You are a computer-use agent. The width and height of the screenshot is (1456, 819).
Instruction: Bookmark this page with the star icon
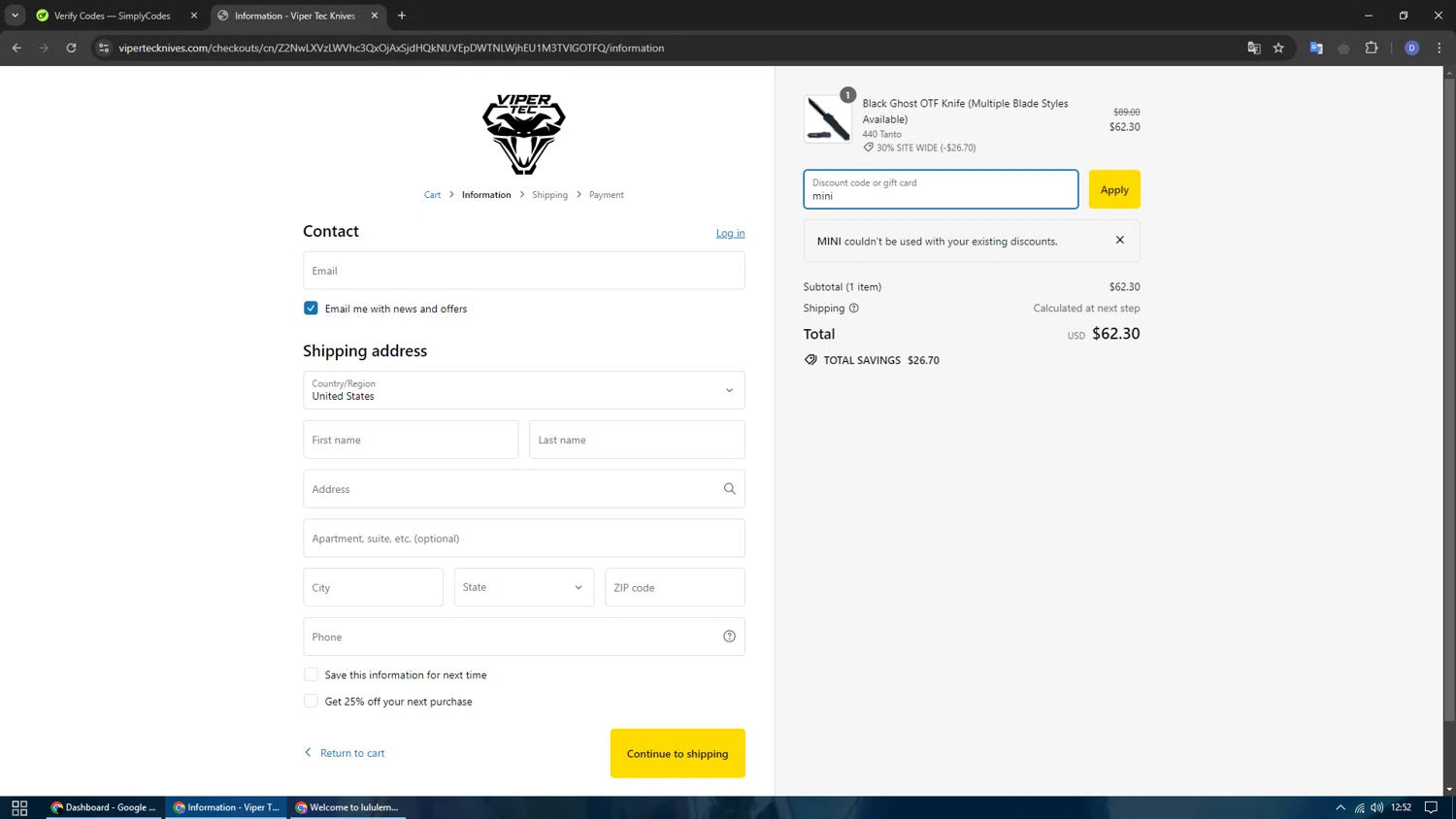[x=1278, y=48]
